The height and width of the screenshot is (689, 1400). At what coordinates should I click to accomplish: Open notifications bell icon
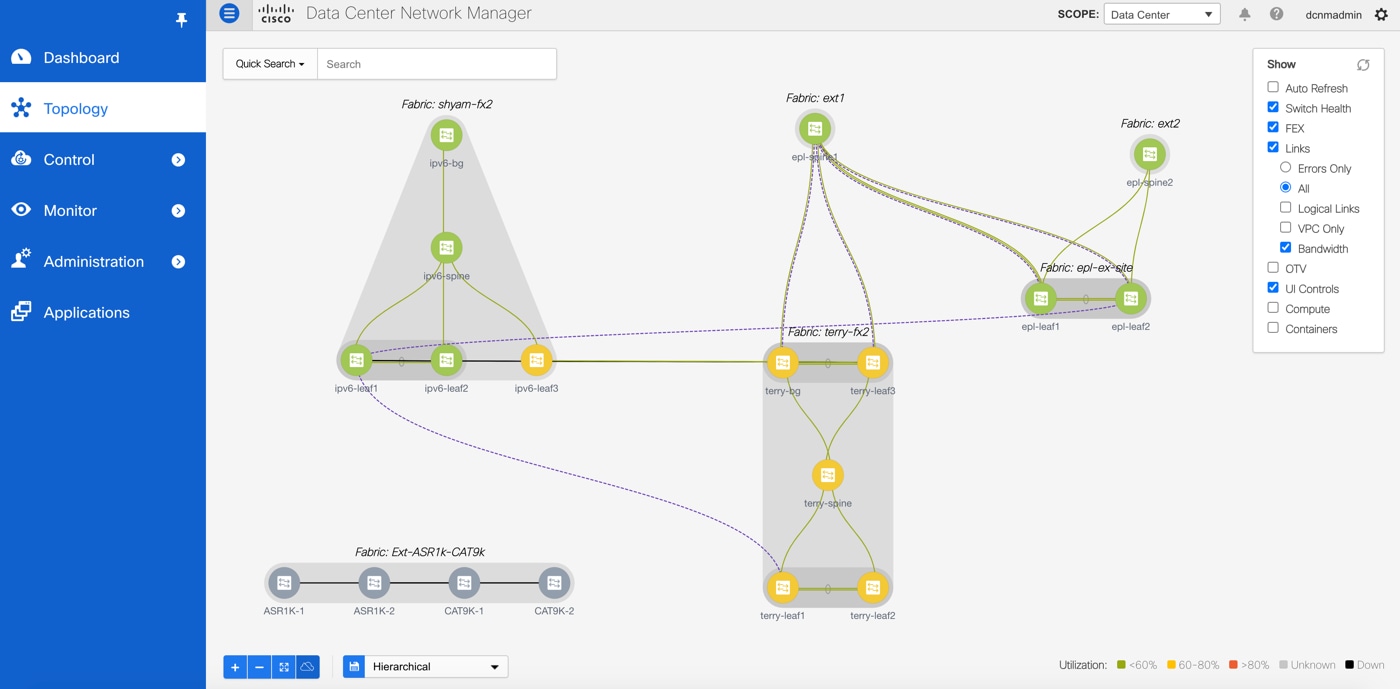1245,14
